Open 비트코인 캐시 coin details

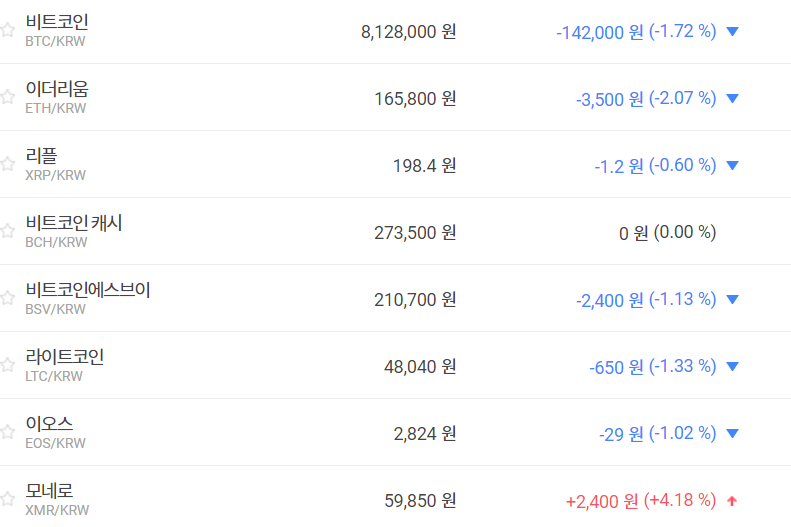(x=74, y=223)
